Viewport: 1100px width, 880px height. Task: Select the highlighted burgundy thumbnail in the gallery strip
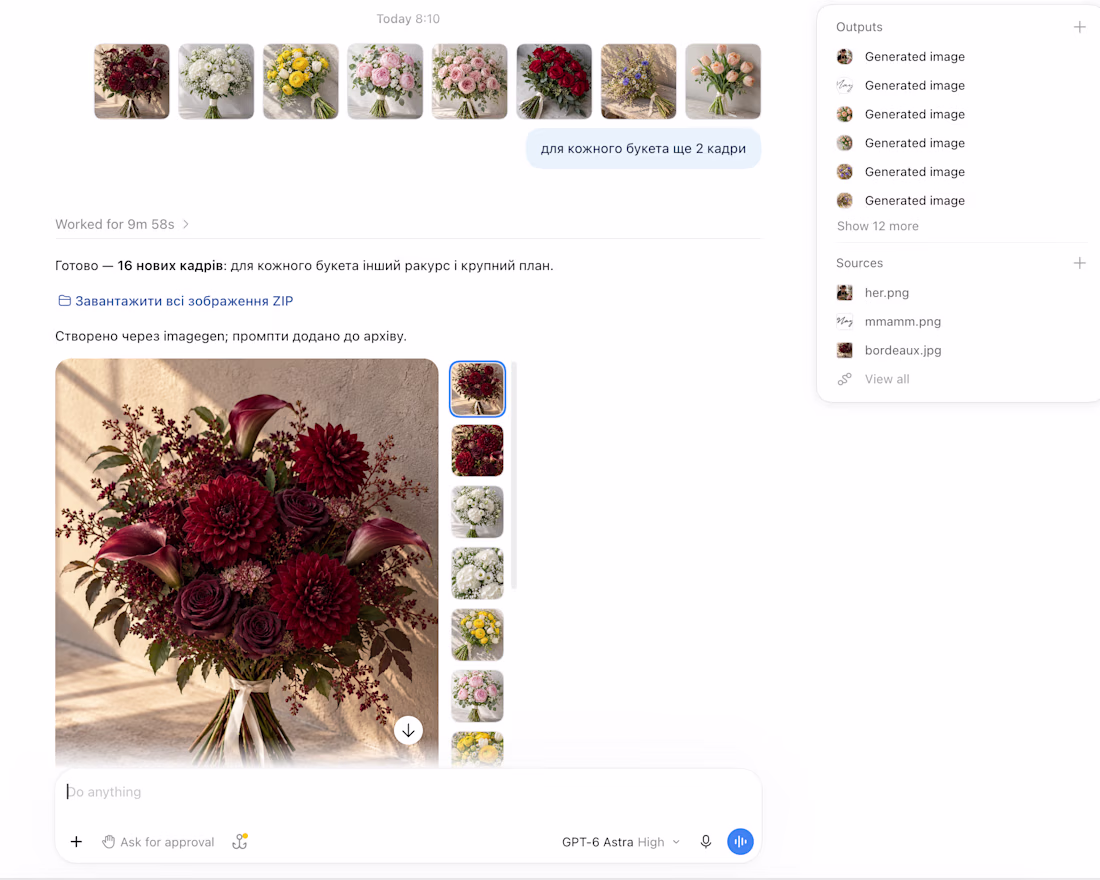pos(477,389)
